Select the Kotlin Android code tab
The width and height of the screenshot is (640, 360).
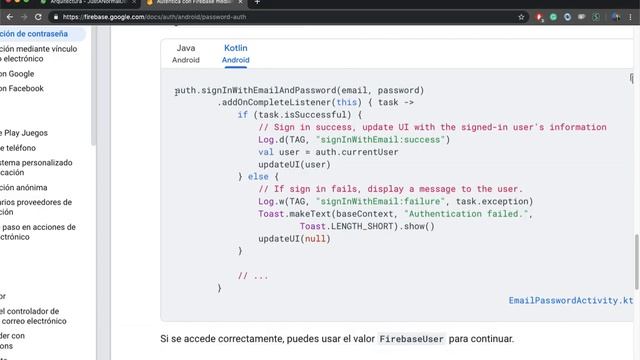point(236,53)
